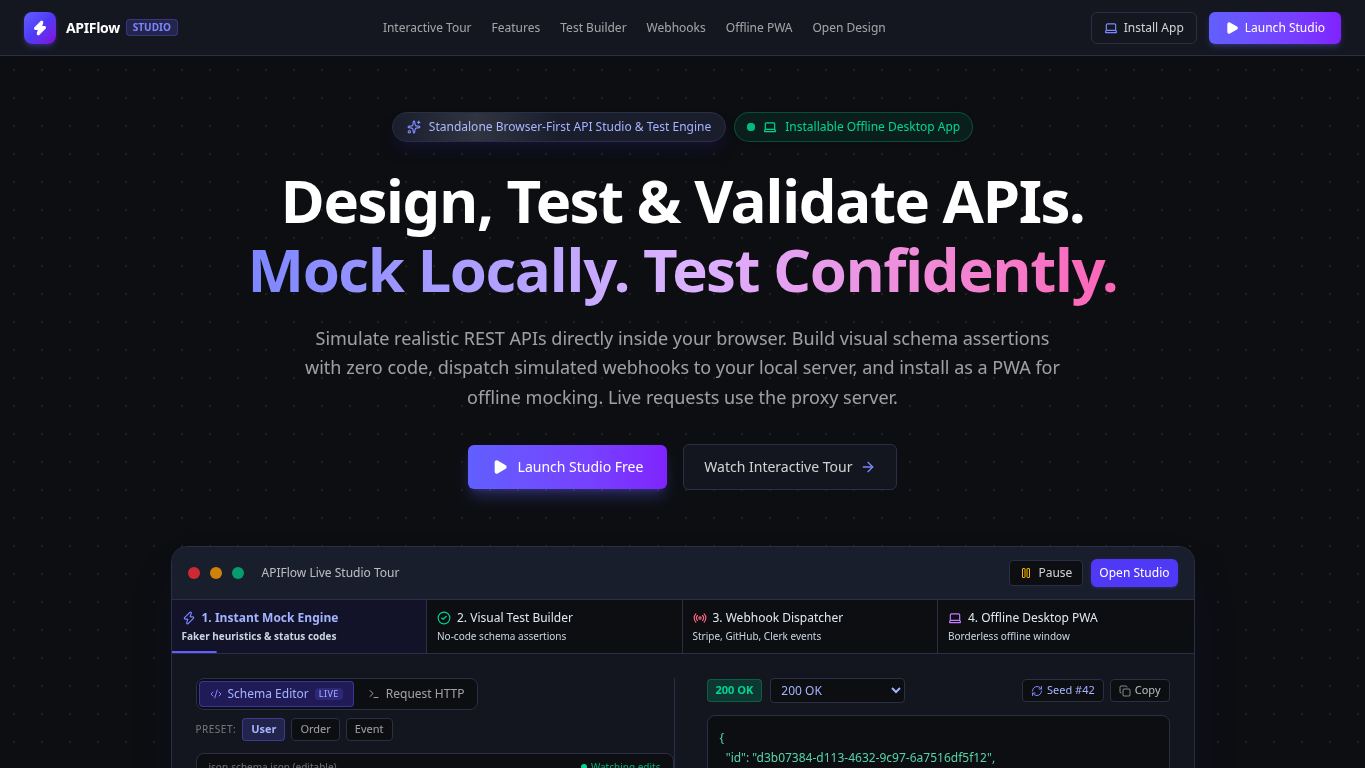
Task: Click the clipboard icon on Copy
Action: (x=1125, y=691)
